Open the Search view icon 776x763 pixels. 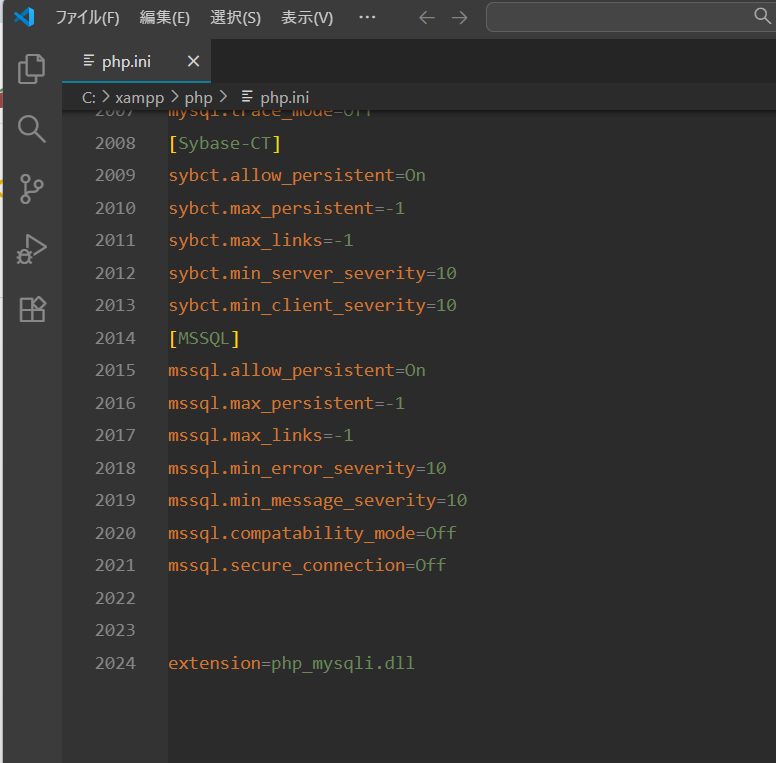pyautogui.click(x=32, y=128)
